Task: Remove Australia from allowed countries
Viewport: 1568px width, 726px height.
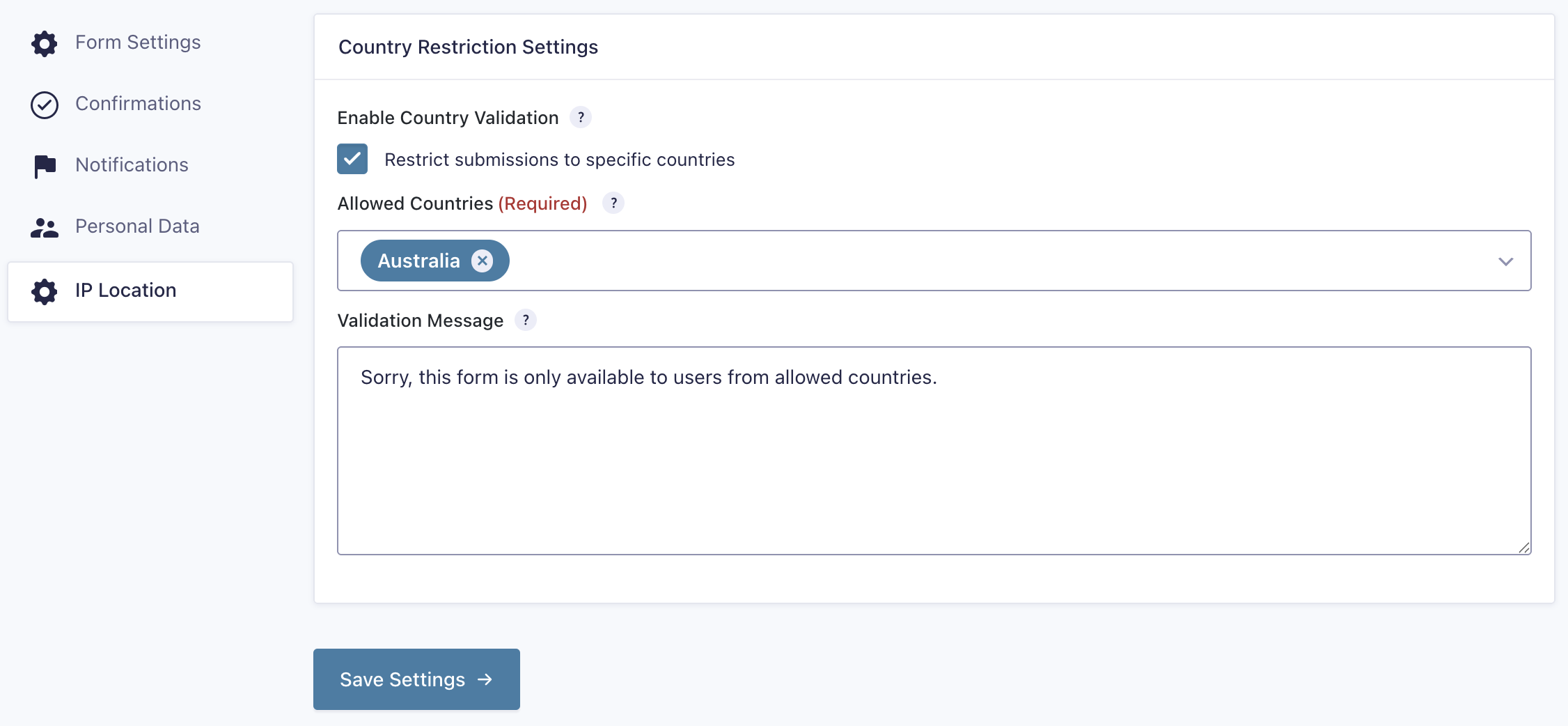Action: click(482, 261)
